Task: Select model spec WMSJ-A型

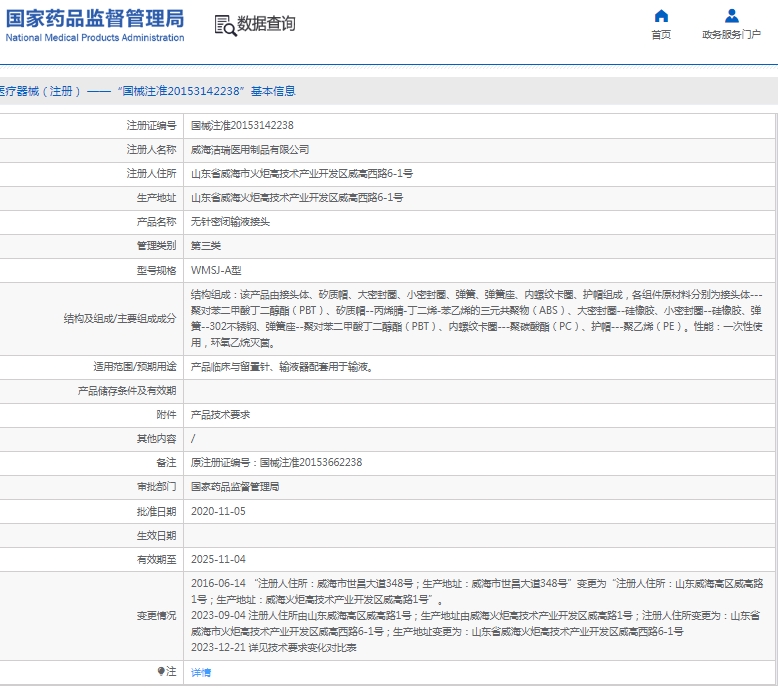Action: pyautogui.click(x=216, y=270)
